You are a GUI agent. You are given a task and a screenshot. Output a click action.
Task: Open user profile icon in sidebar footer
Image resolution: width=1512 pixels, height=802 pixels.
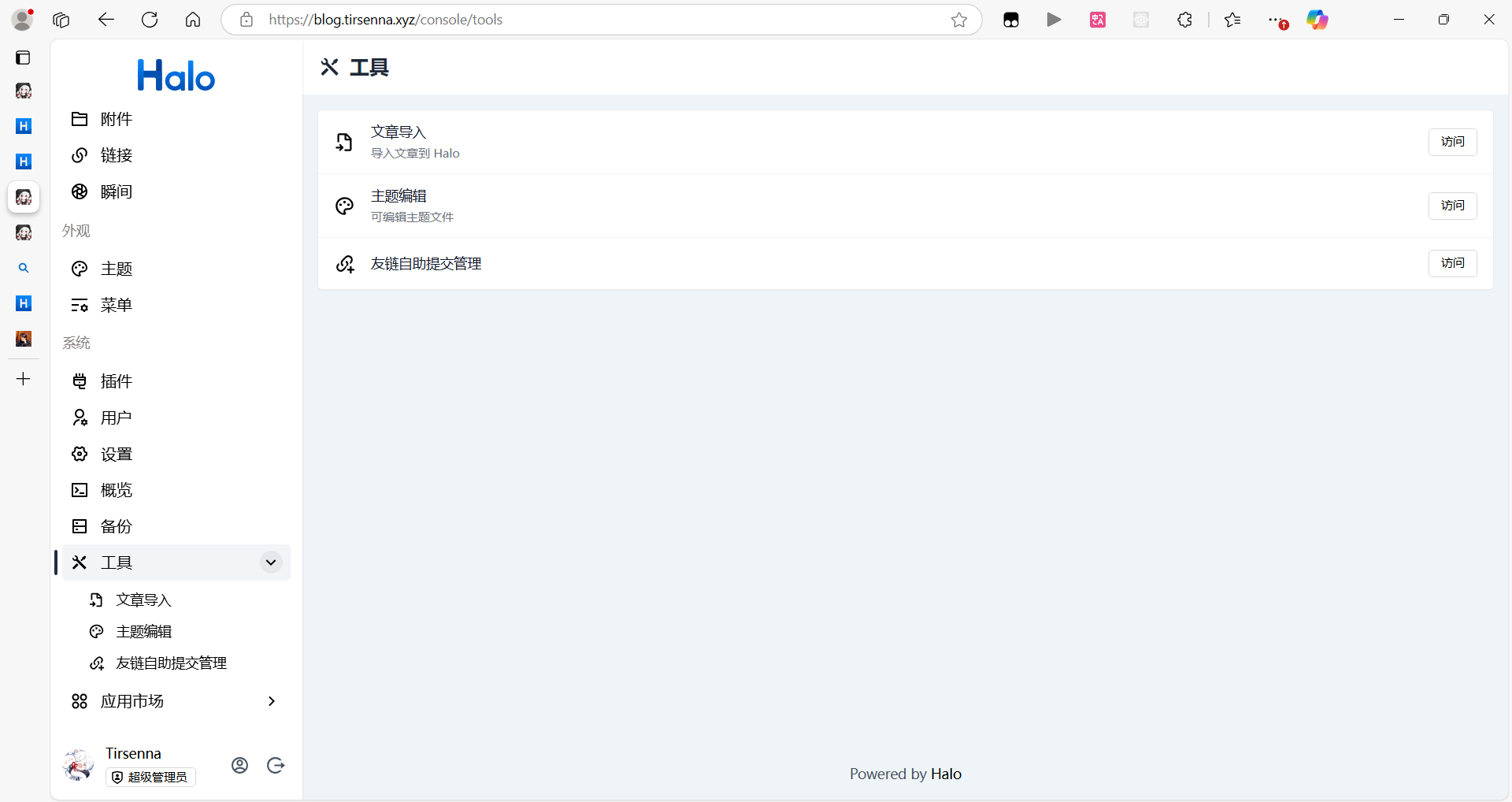click(240, 765)
